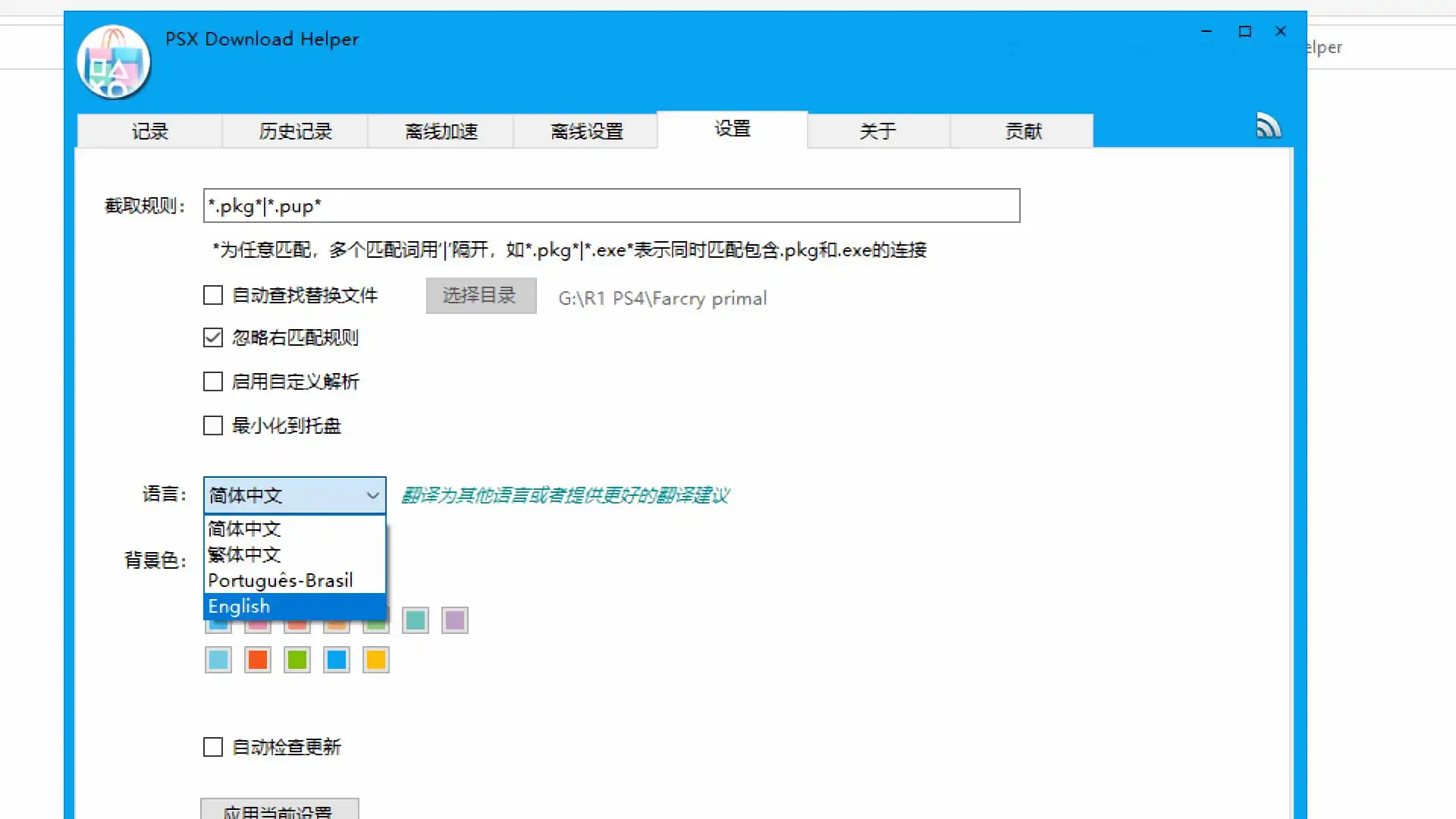Enable the 自动查找替换文件 checkbox
The width and height of the screenshot is (1456, 819).
(x=213, y=295)
